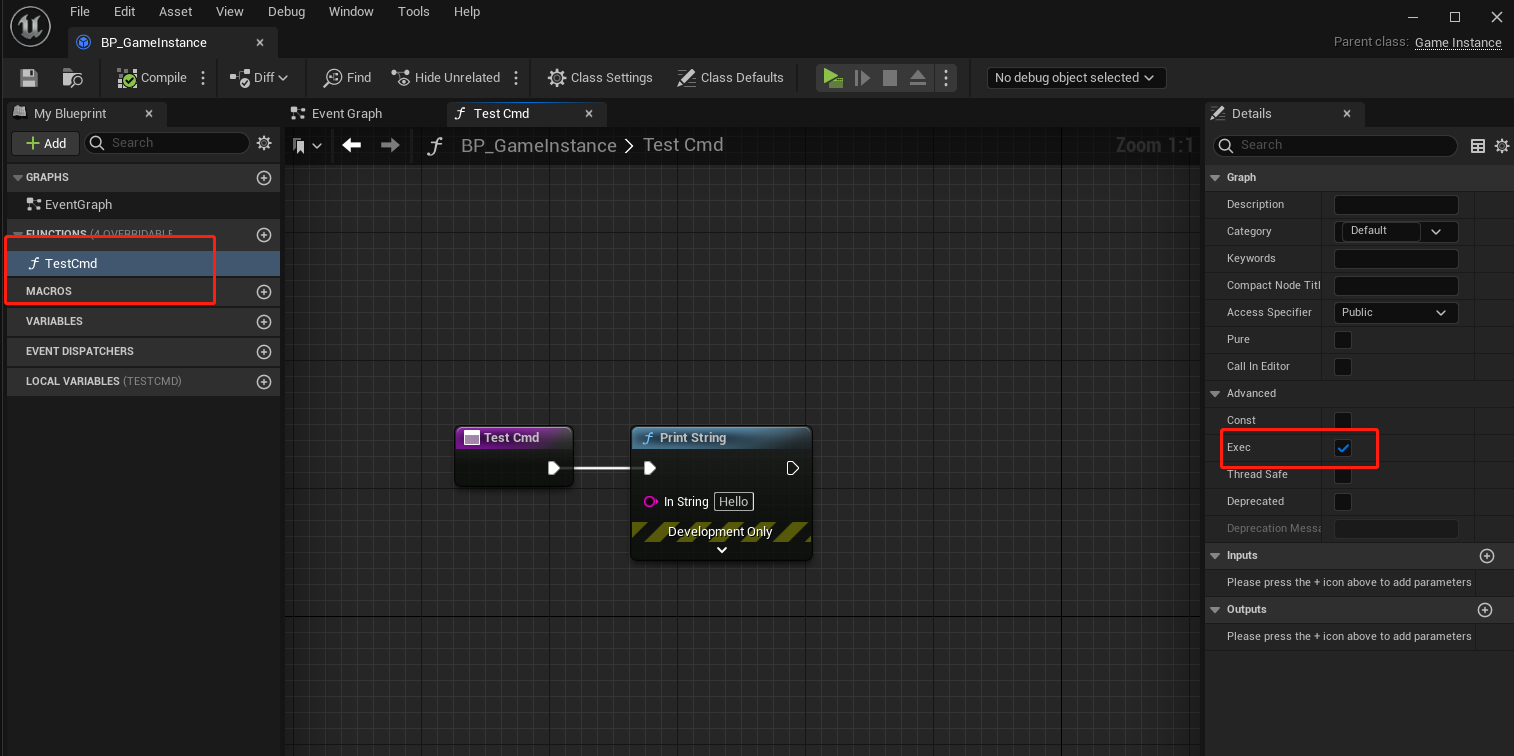The image size is (1514, 756).
Task: Close the My Blueprint panel tab
Action: coord(149,114)
